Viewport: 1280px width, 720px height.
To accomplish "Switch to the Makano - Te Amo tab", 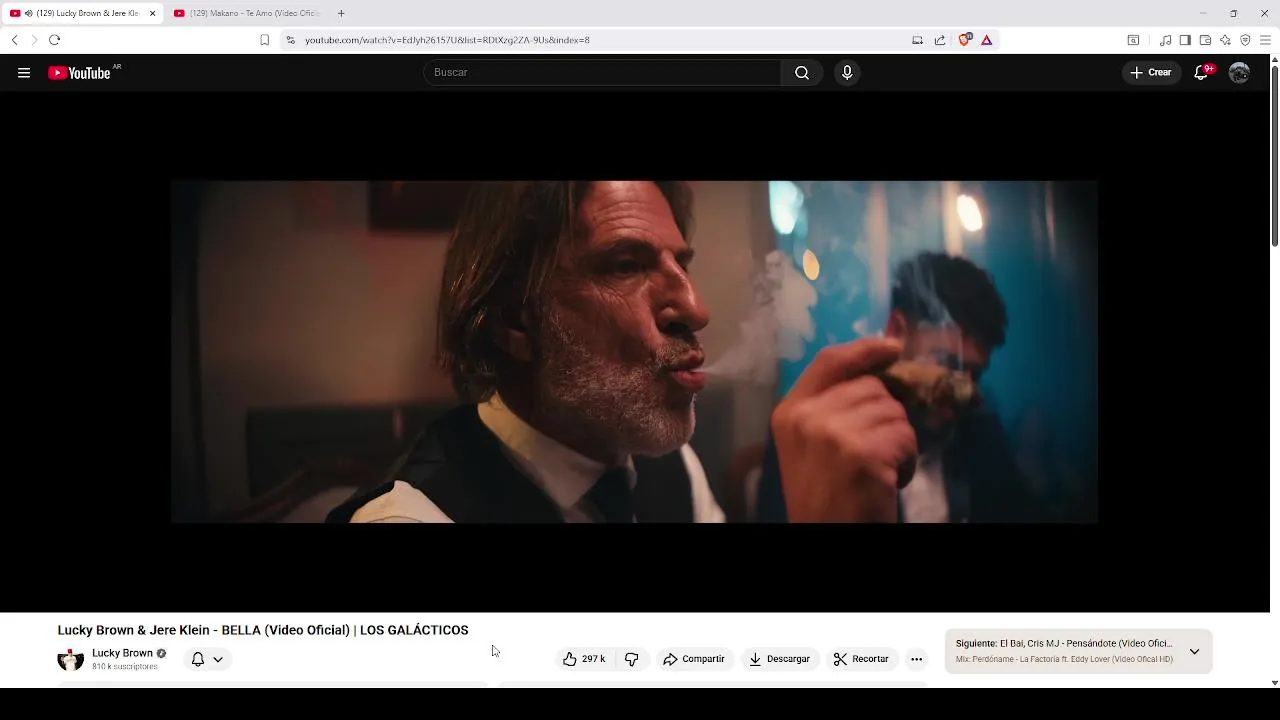I will (246, 13).
